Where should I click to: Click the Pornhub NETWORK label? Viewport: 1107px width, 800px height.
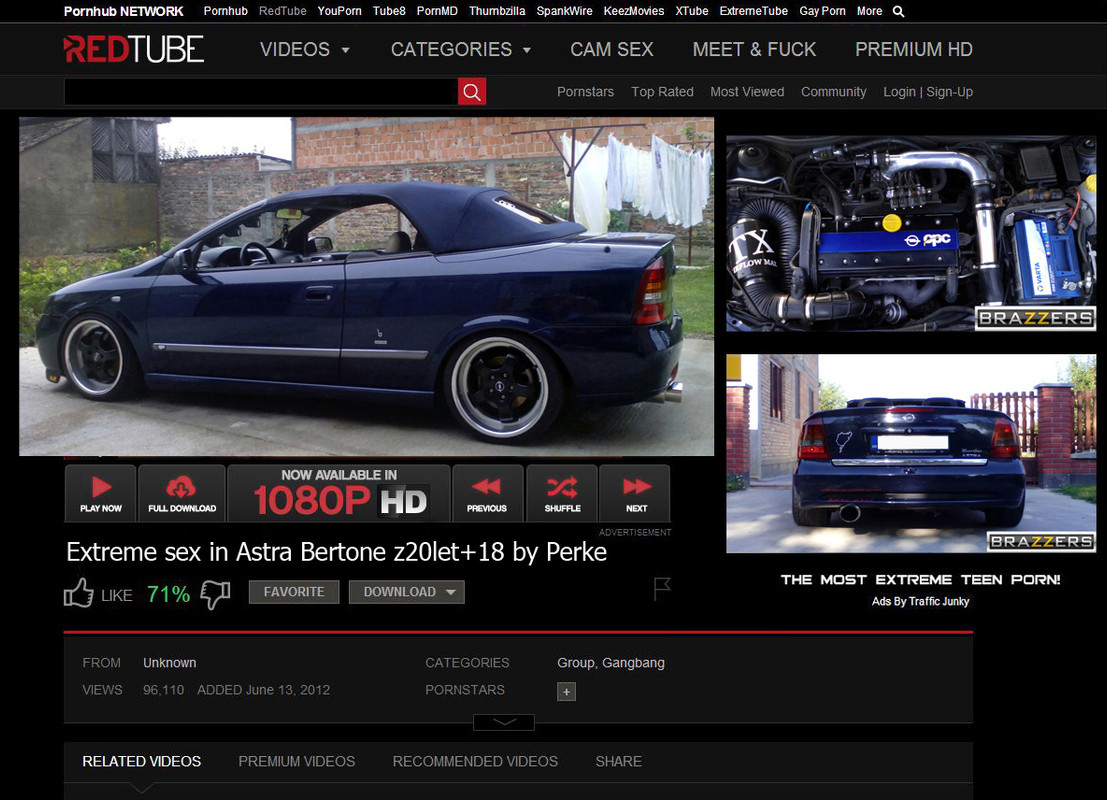tap(124, 11)
